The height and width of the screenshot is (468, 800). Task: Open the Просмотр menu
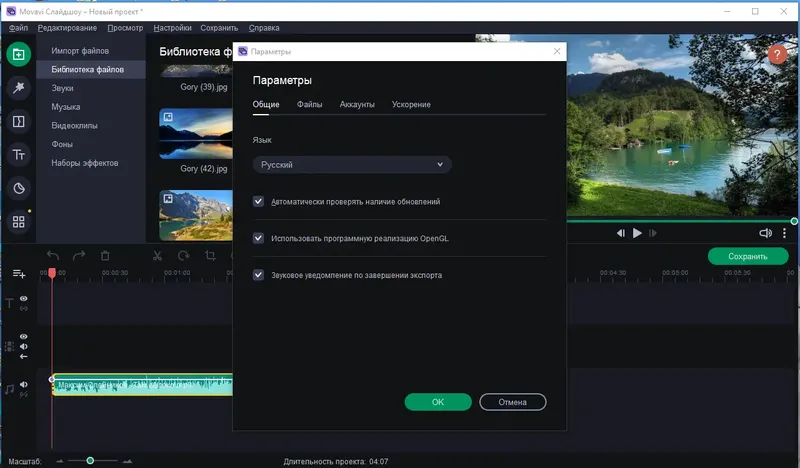click(125, 28)
